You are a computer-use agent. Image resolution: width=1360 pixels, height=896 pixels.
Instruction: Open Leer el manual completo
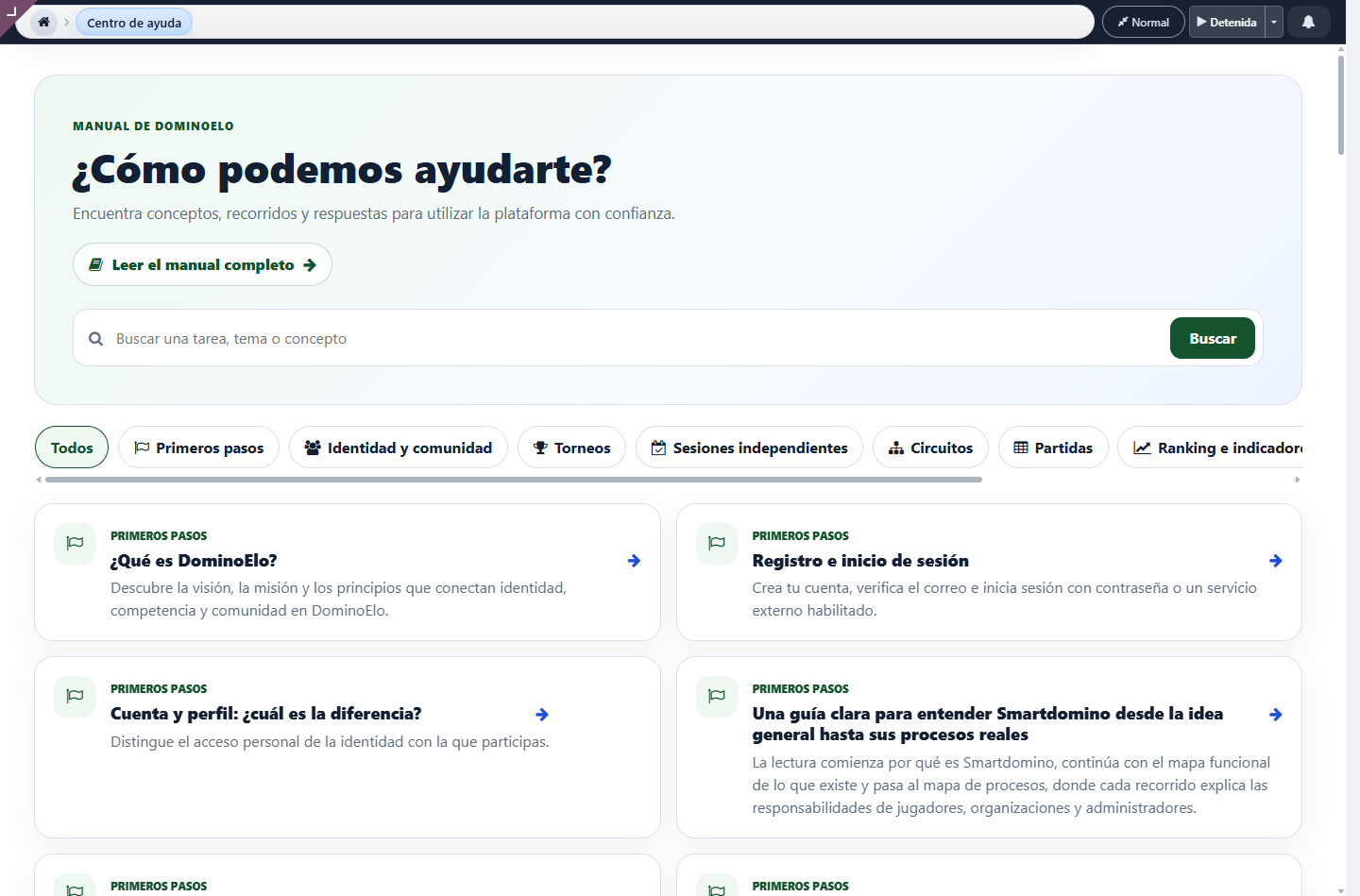pos(202,264)
